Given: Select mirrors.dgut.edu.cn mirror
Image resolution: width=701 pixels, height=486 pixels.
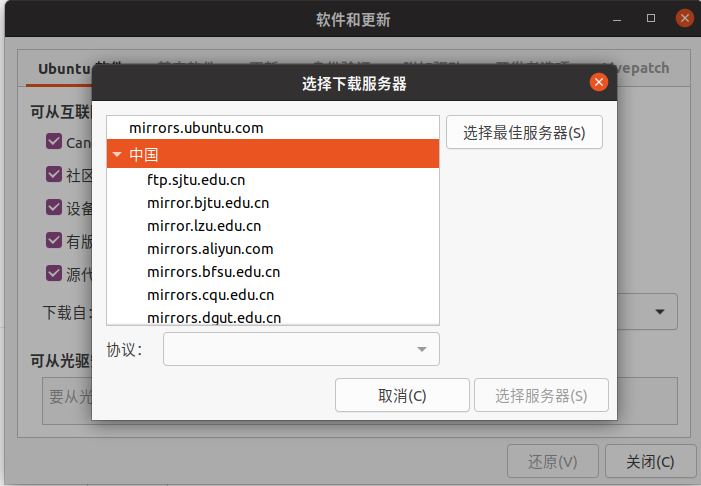Looking at the screenshot, I should pos(273,316).
